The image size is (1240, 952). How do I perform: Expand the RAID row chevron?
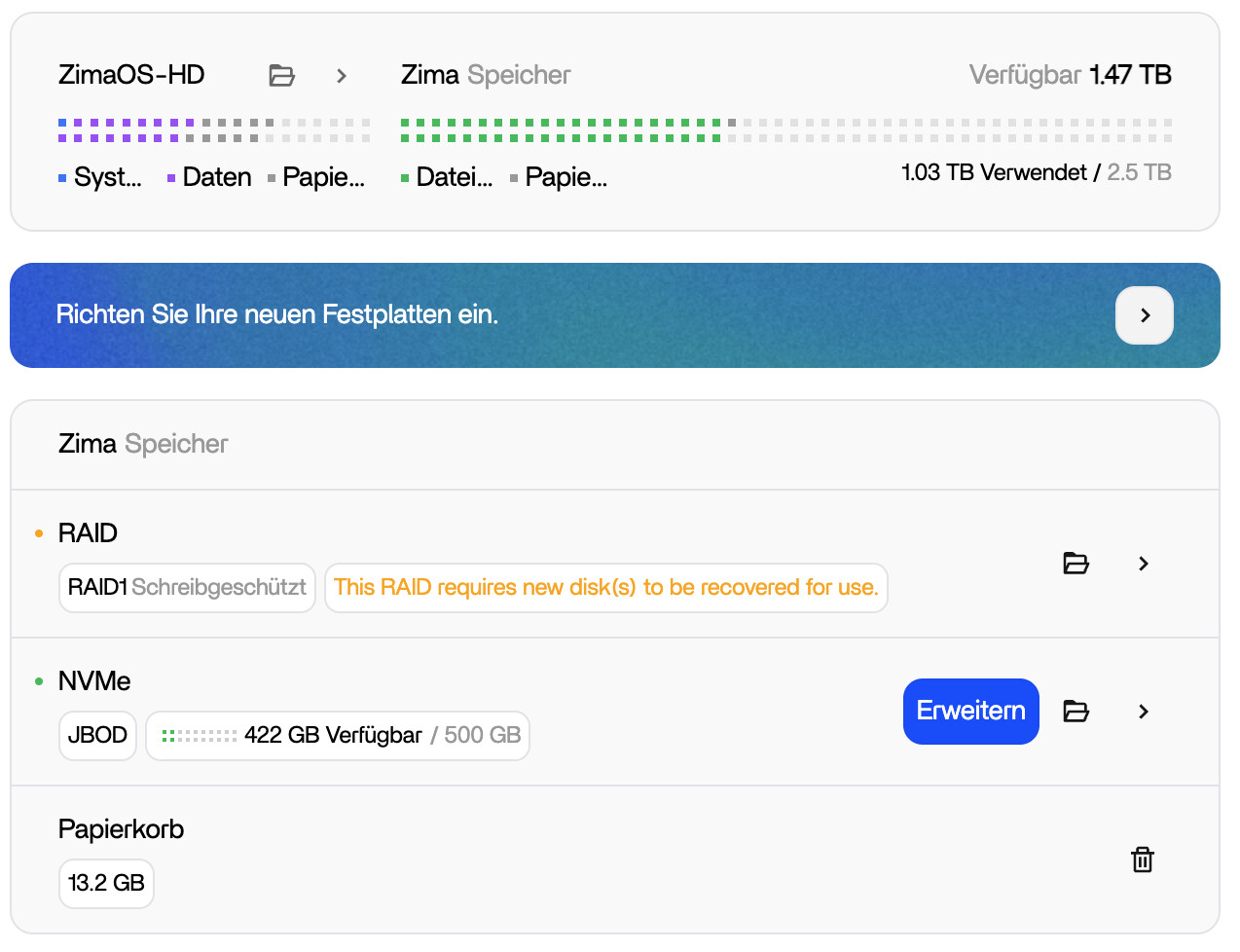pos(1143,563)
